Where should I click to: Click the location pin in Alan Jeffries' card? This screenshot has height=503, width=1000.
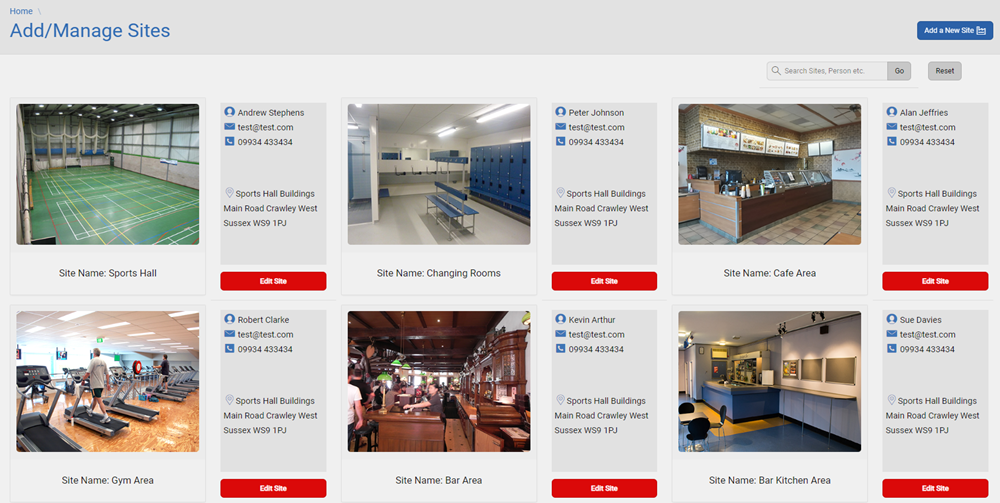[x=892, y=193]
